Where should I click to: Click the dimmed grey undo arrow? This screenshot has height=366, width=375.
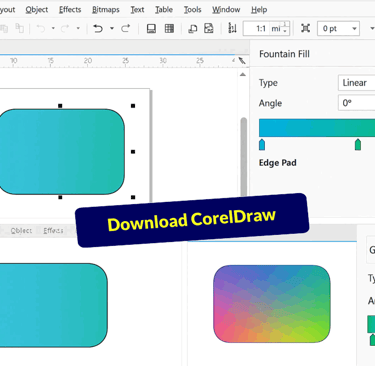coord(41,29)
